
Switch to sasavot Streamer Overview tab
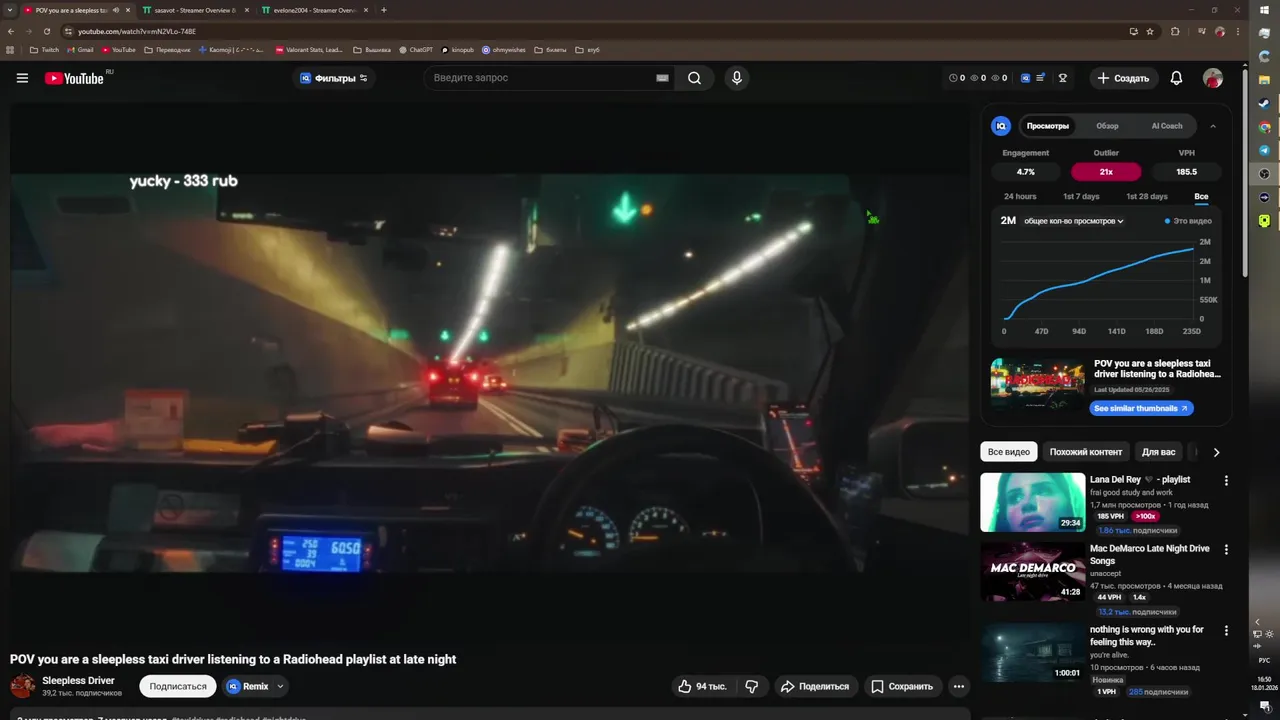point(195,10)
